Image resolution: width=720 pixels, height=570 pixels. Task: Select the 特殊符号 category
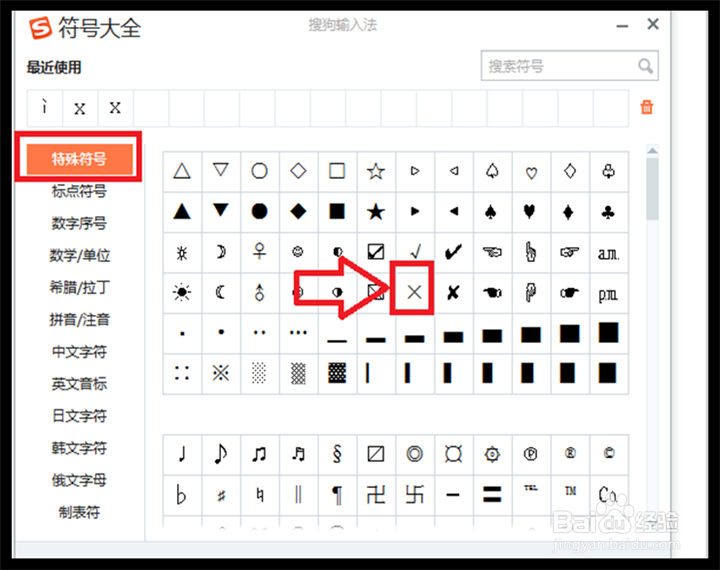pos(79,159)
